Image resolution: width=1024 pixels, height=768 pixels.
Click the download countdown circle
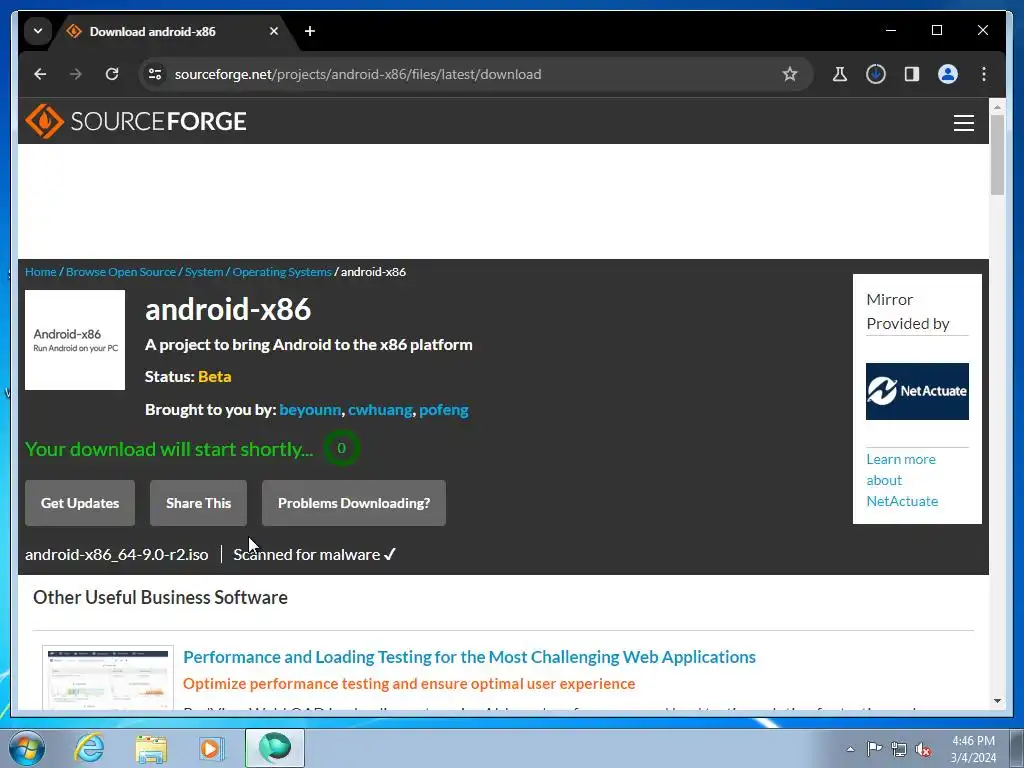(341, 448)
